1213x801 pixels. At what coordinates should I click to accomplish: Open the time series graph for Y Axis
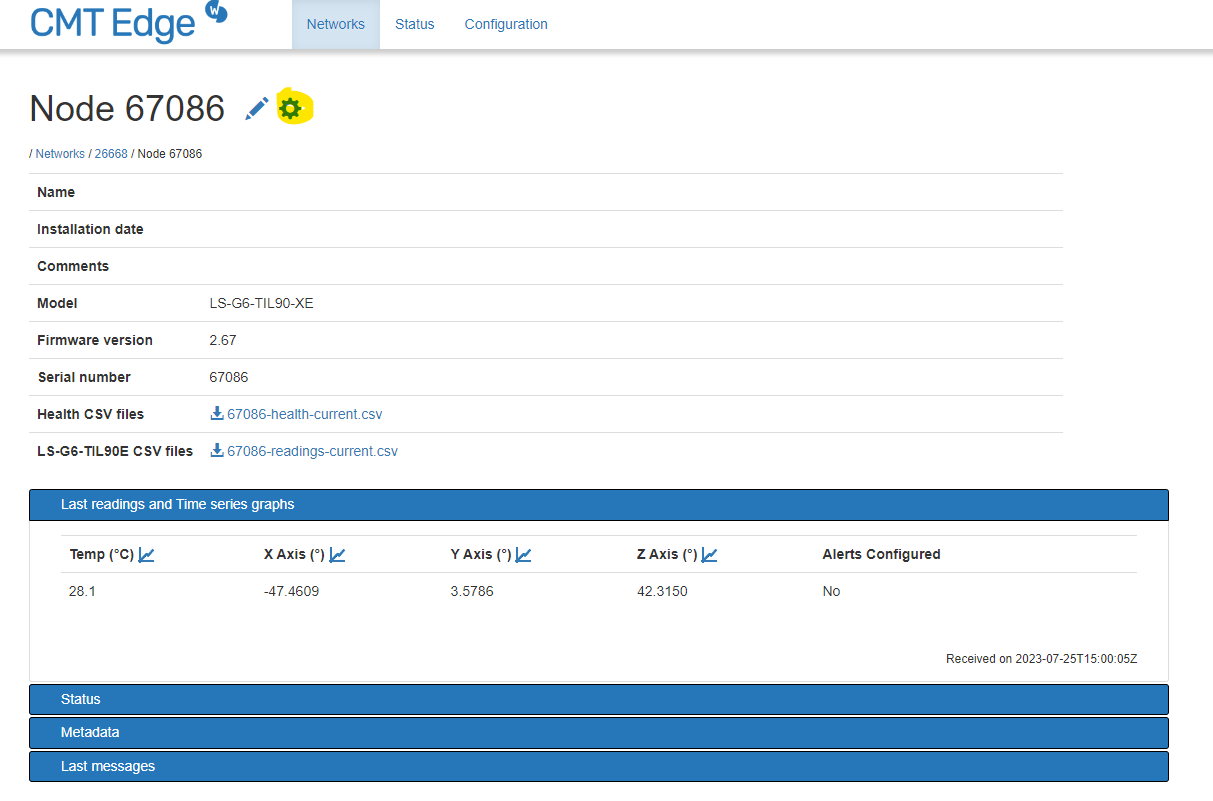[523, 554]
